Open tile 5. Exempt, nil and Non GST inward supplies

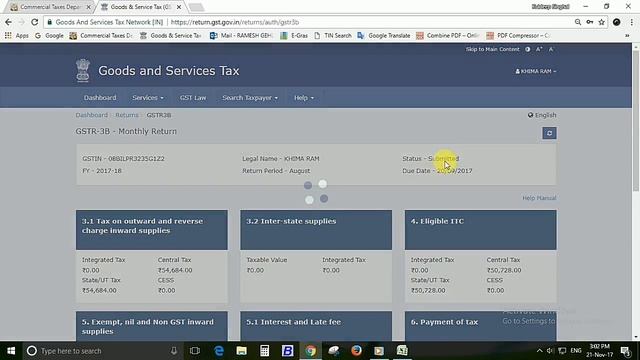tap(152, 326)
